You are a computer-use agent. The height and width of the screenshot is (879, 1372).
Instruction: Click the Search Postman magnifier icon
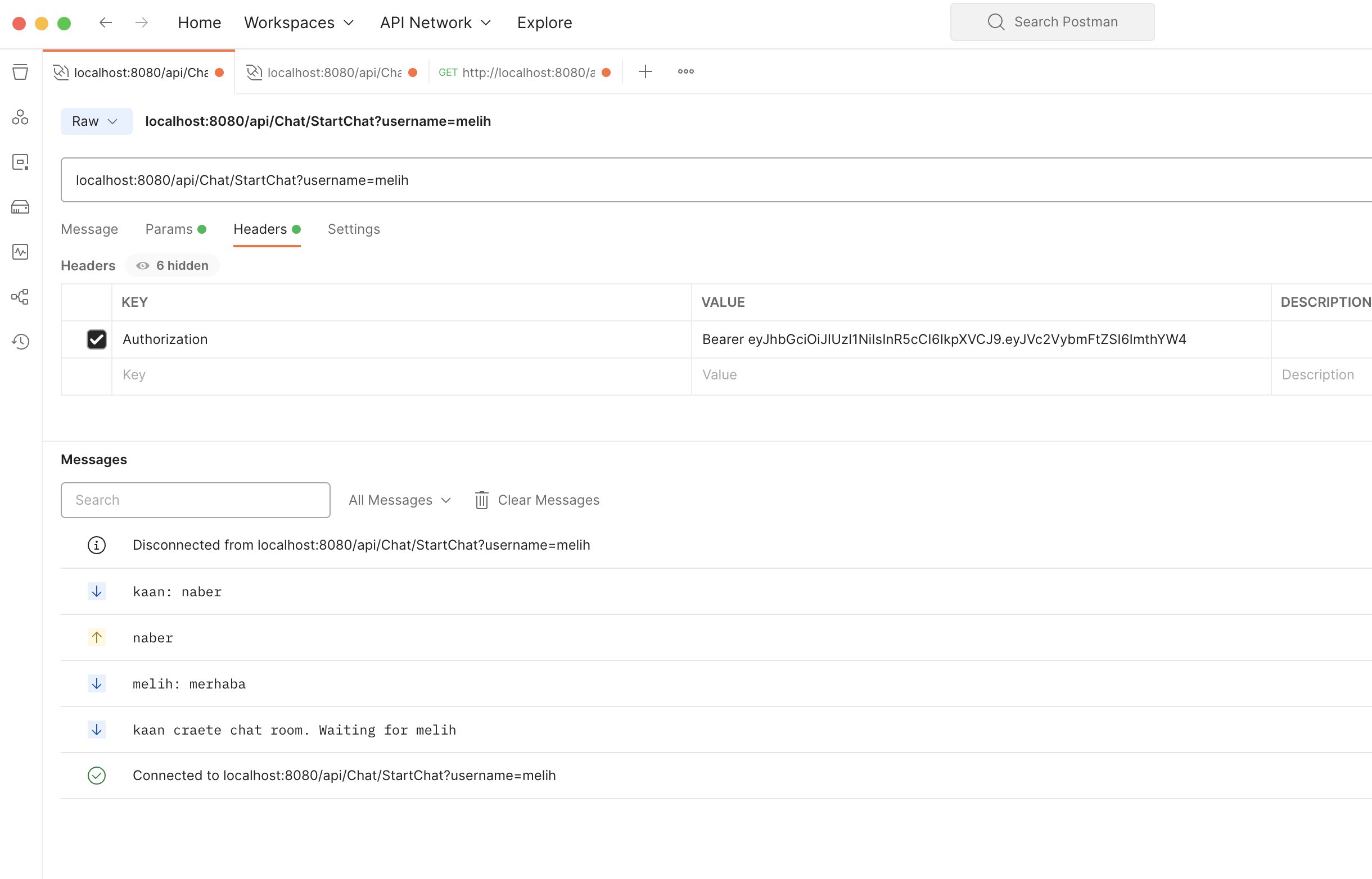click(x=995, y=21)
